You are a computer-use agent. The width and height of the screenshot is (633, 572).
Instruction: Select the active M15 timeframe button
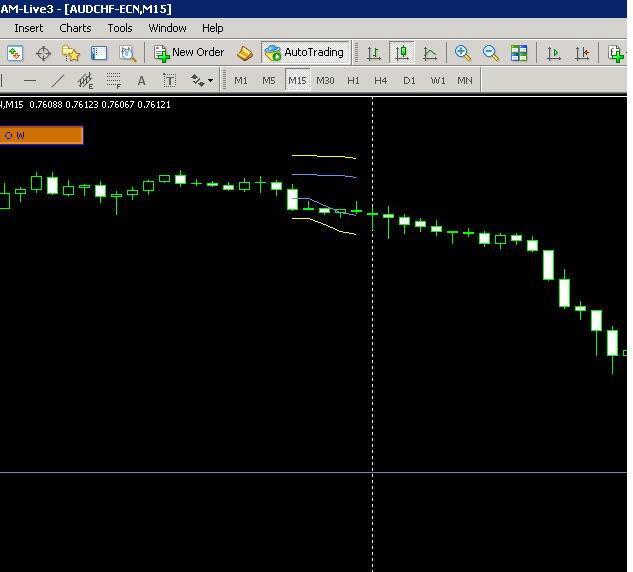(297, 81)
